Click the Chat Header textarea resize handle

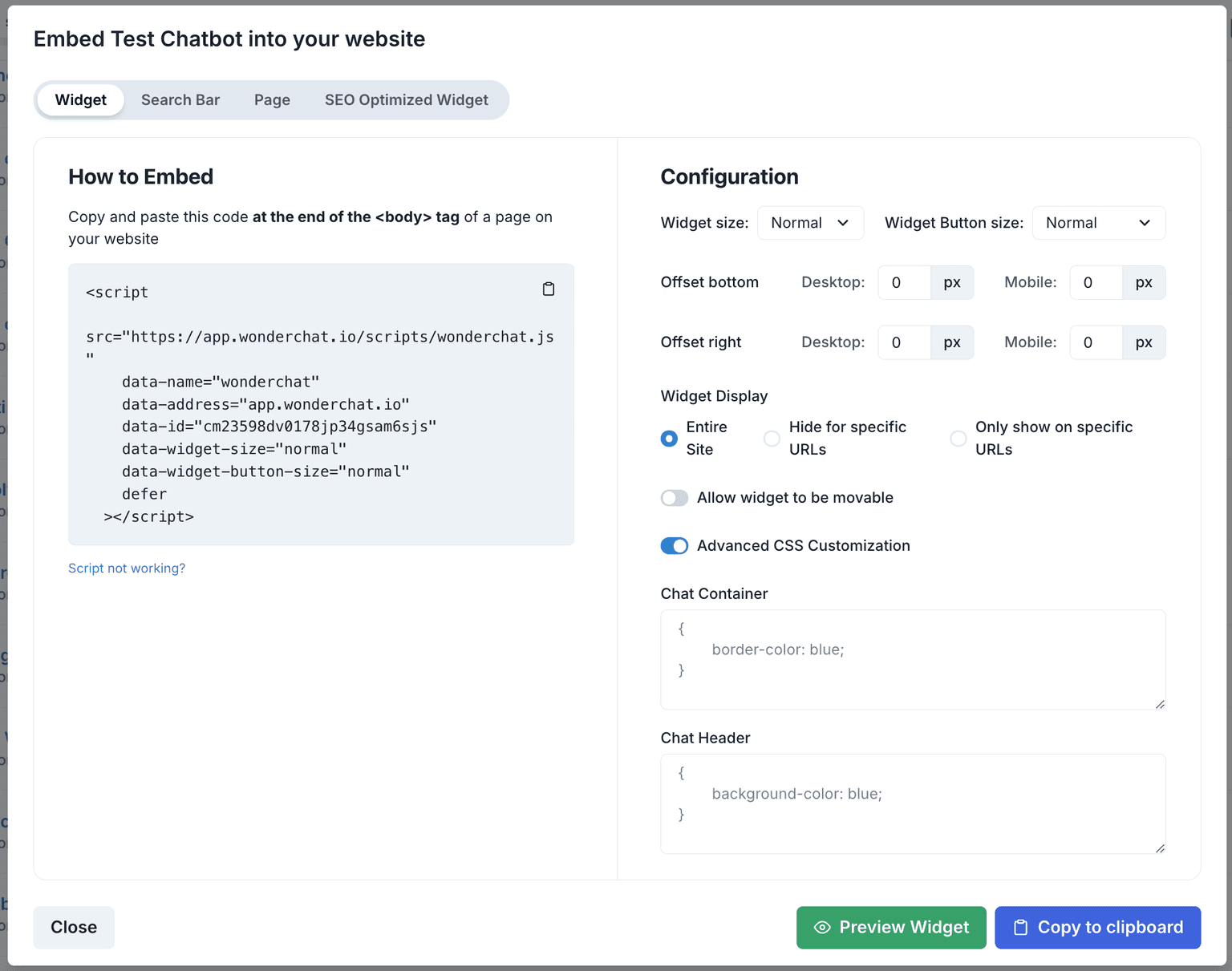point(1160,848)
